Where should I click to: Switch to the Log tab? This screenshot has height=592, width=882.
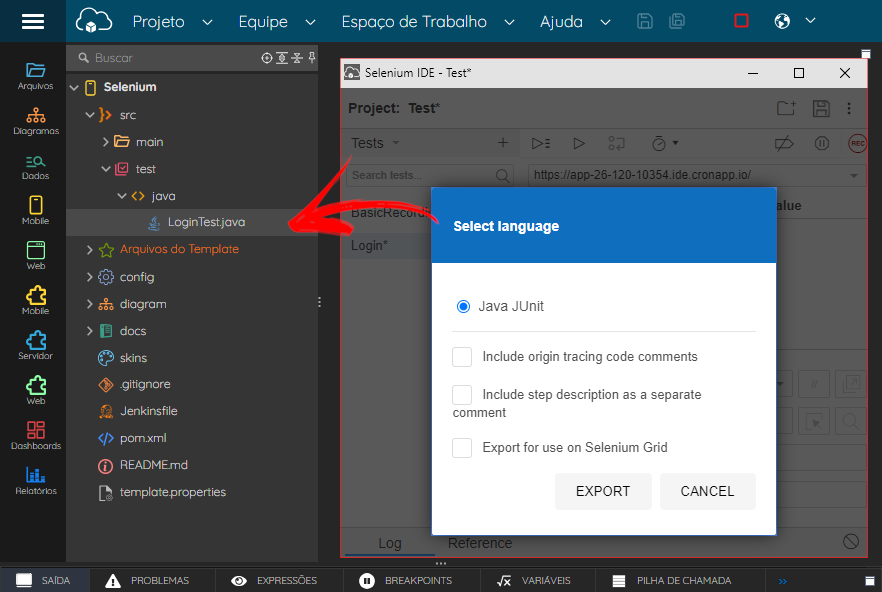pyautogui.click(x=389, y=543)
